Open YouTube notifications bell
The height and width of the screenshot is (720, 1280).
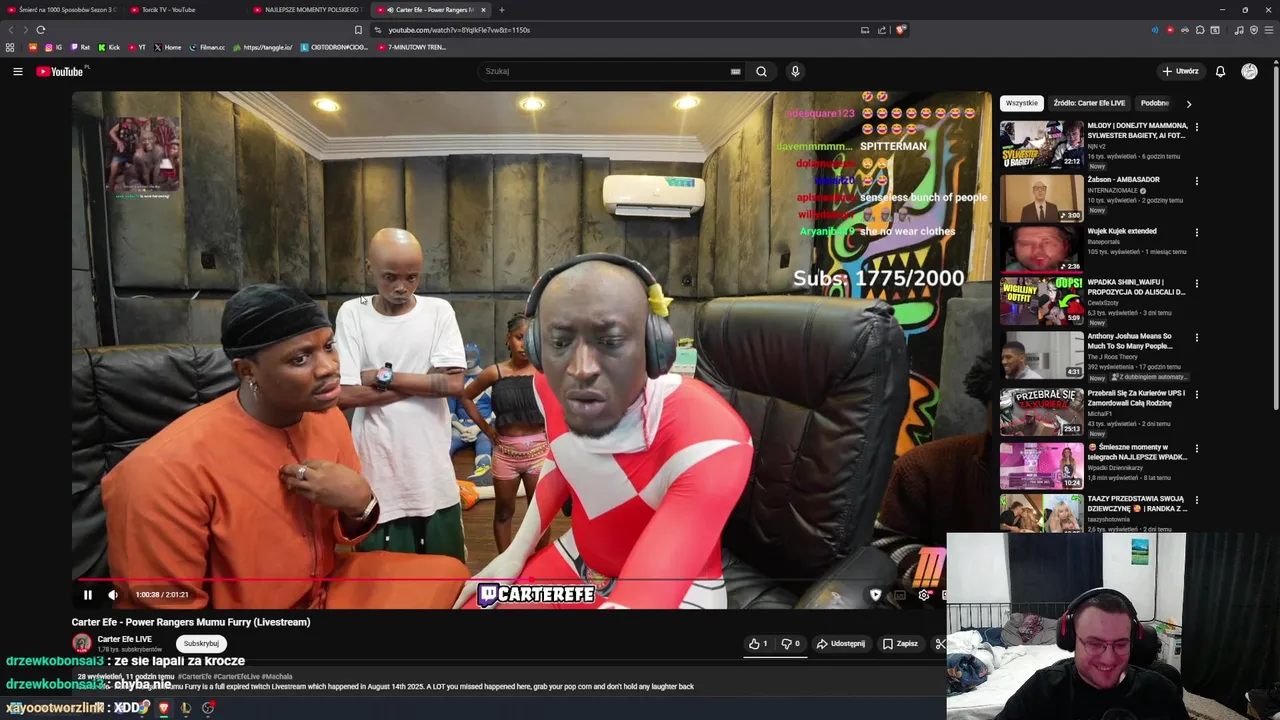point(1220,71)
